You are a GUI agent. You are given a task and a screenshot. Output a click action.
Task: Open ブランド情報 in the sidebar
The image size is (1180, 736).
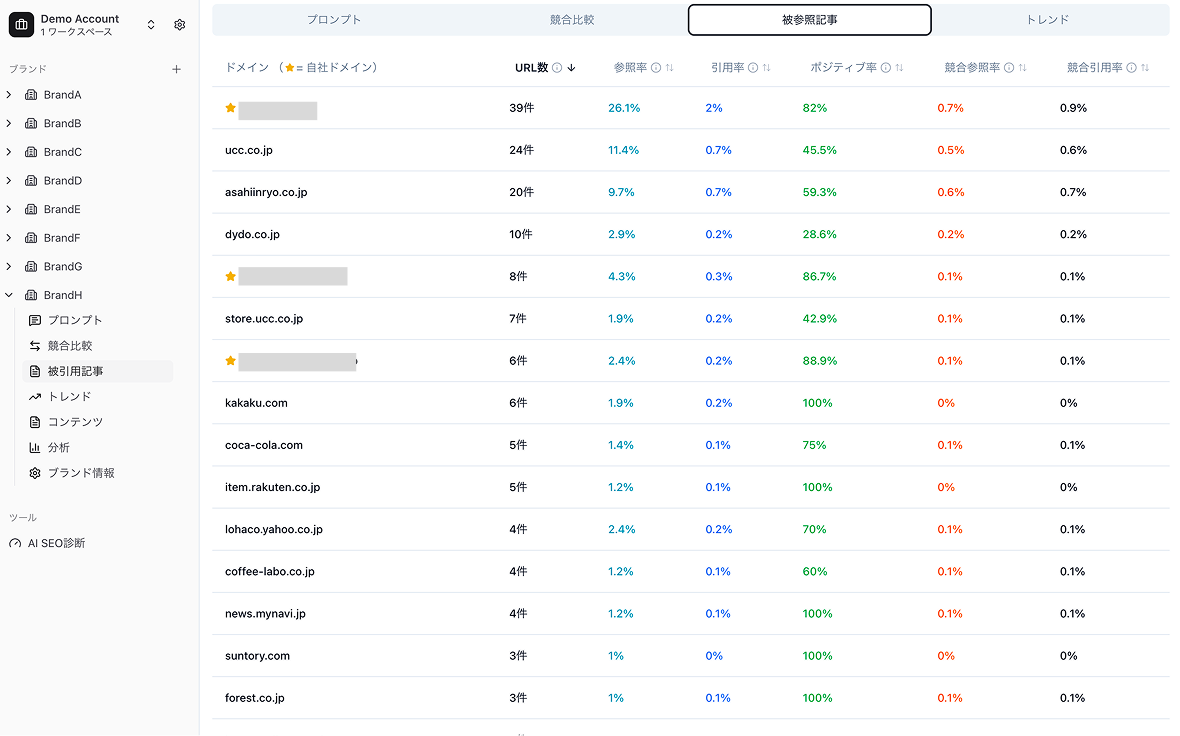tap(99, 473)
